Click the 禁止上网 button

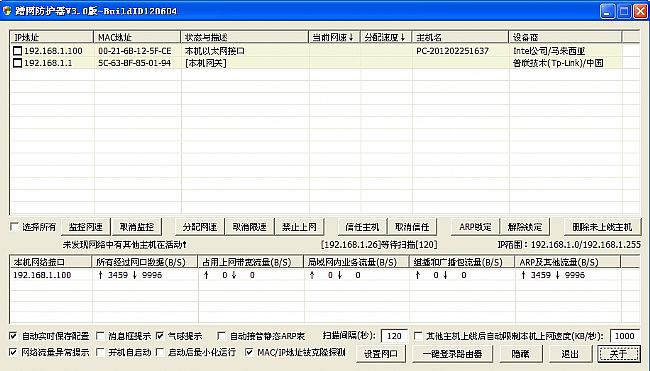[x=299, y=227]
